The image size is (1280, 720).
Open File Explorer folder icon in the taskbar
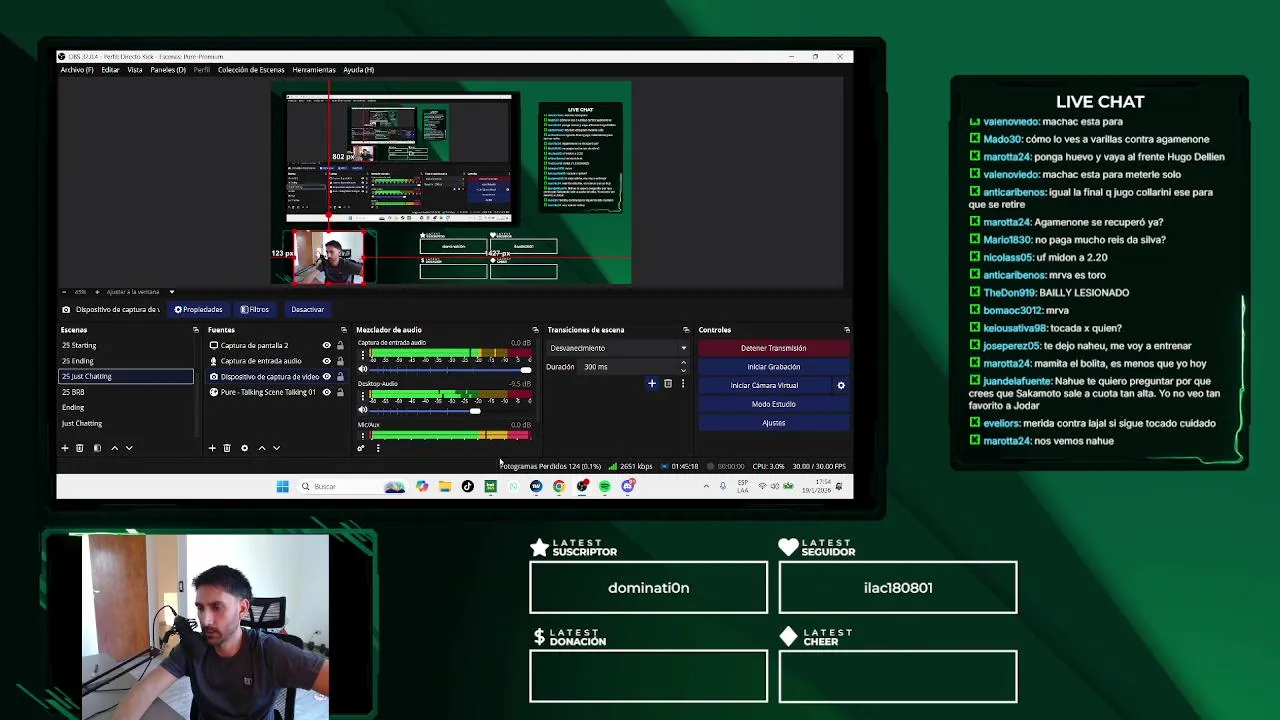click(444, 487)
